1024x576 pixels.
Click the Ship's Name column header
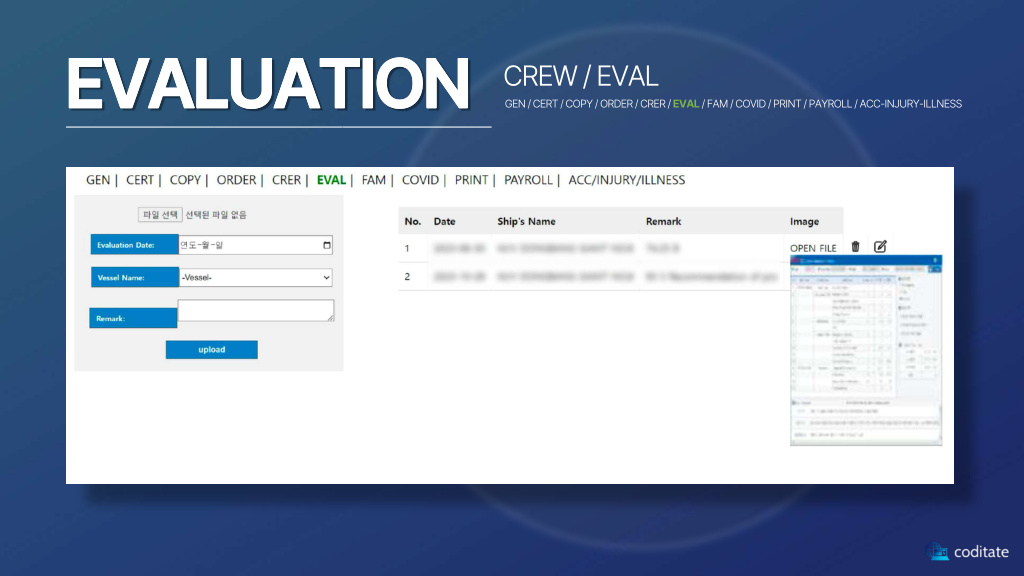(x=526, y=221)
